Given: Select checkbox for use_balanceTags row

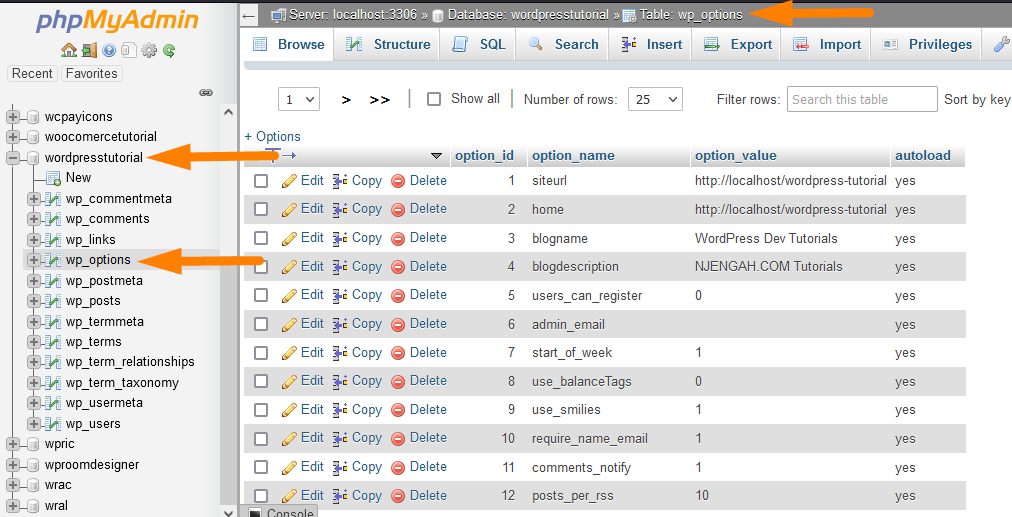Looking at the screenshot, I should point(261,381).
